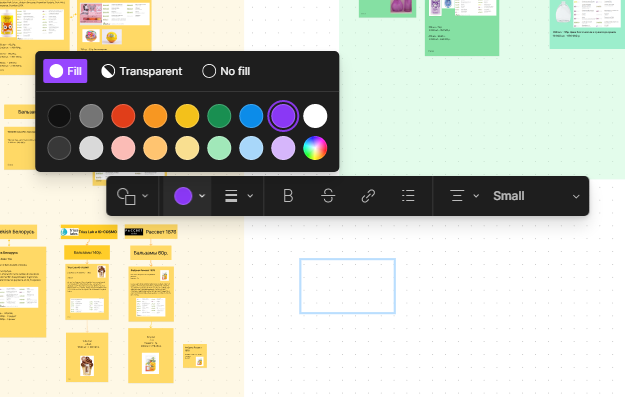Choose the light blue pastel swatch
The width and height of the screenshot is (625, 397).
[251, 148]
